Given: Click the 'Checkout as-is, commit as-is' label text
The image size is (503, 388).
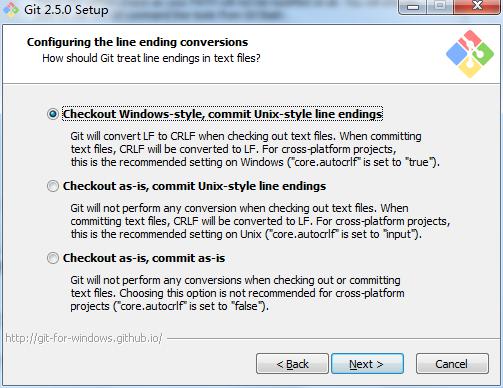Looking at the screenshot, I should tap(144, 258).
